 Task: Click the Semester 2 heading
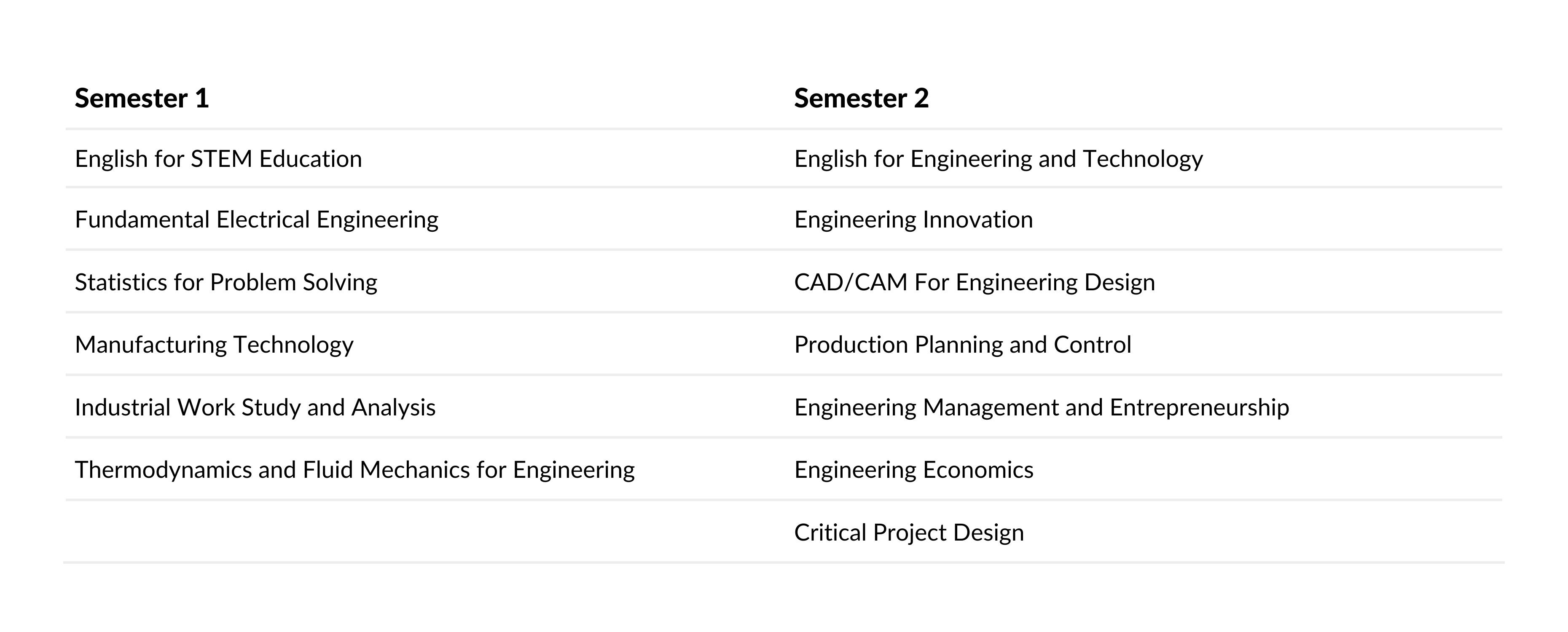pyautogui.click(x=861, y=99)
